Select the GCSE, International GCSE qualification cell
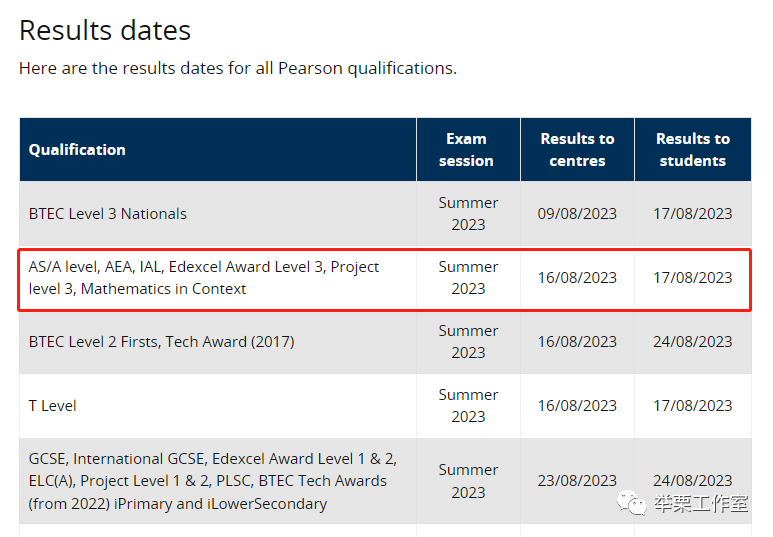 tap(213, 481)
